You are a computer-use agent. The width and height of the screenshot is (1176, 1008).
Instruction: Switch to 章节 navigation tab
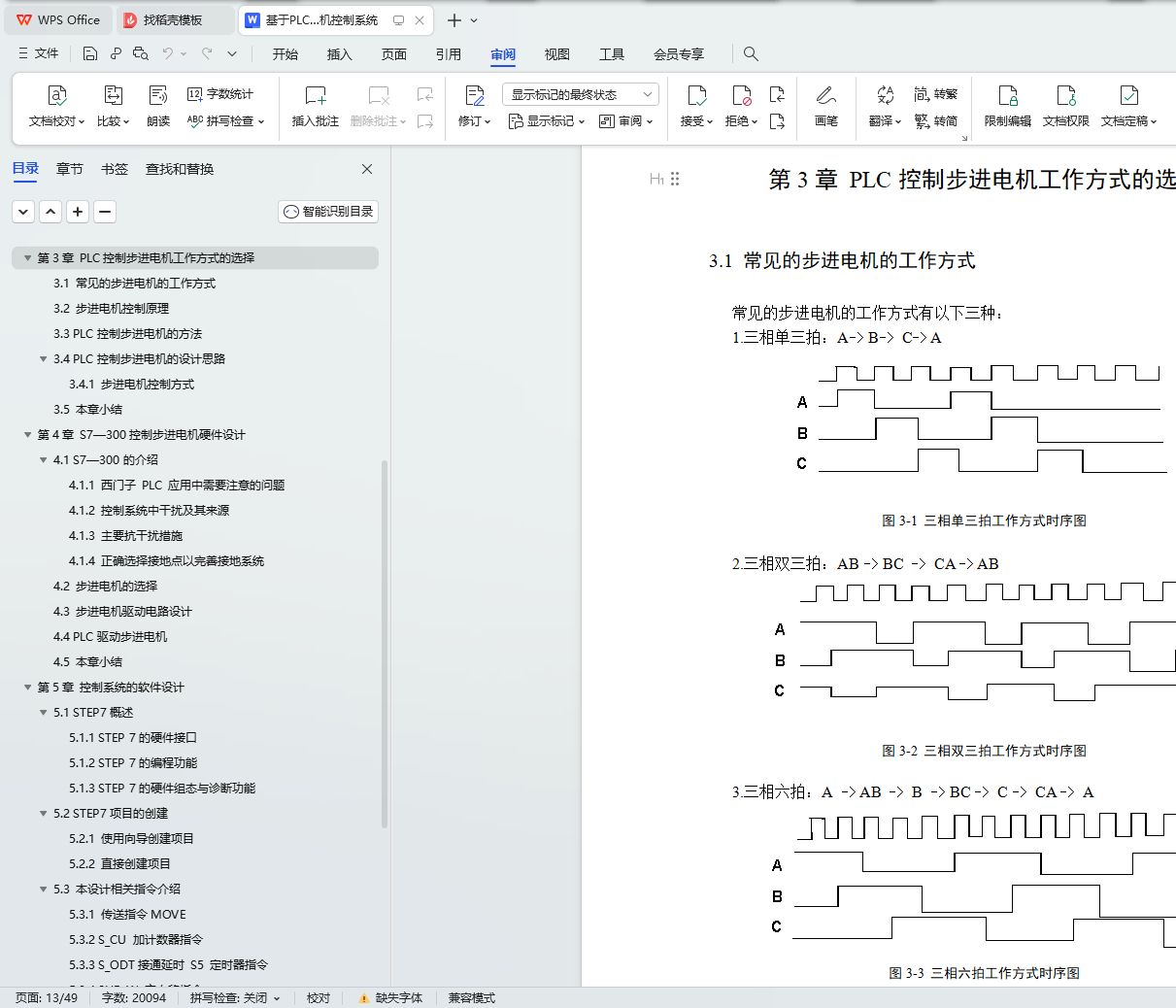[x=70, y=169]
